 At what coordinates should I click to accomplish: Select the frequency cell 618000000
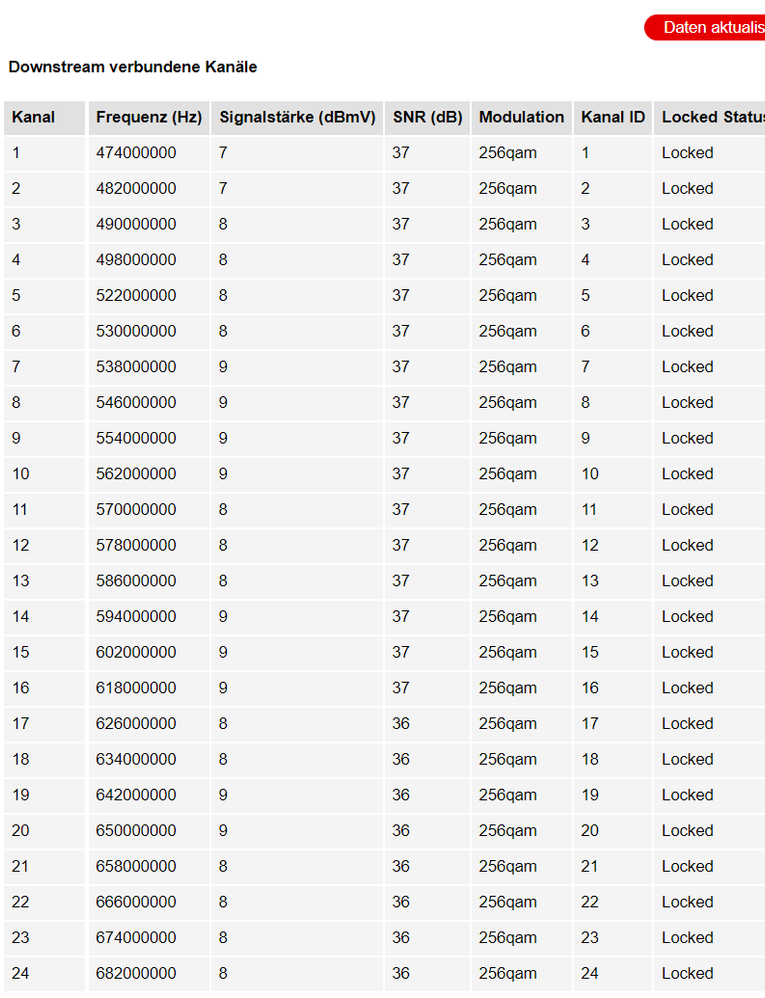[136, 688]
